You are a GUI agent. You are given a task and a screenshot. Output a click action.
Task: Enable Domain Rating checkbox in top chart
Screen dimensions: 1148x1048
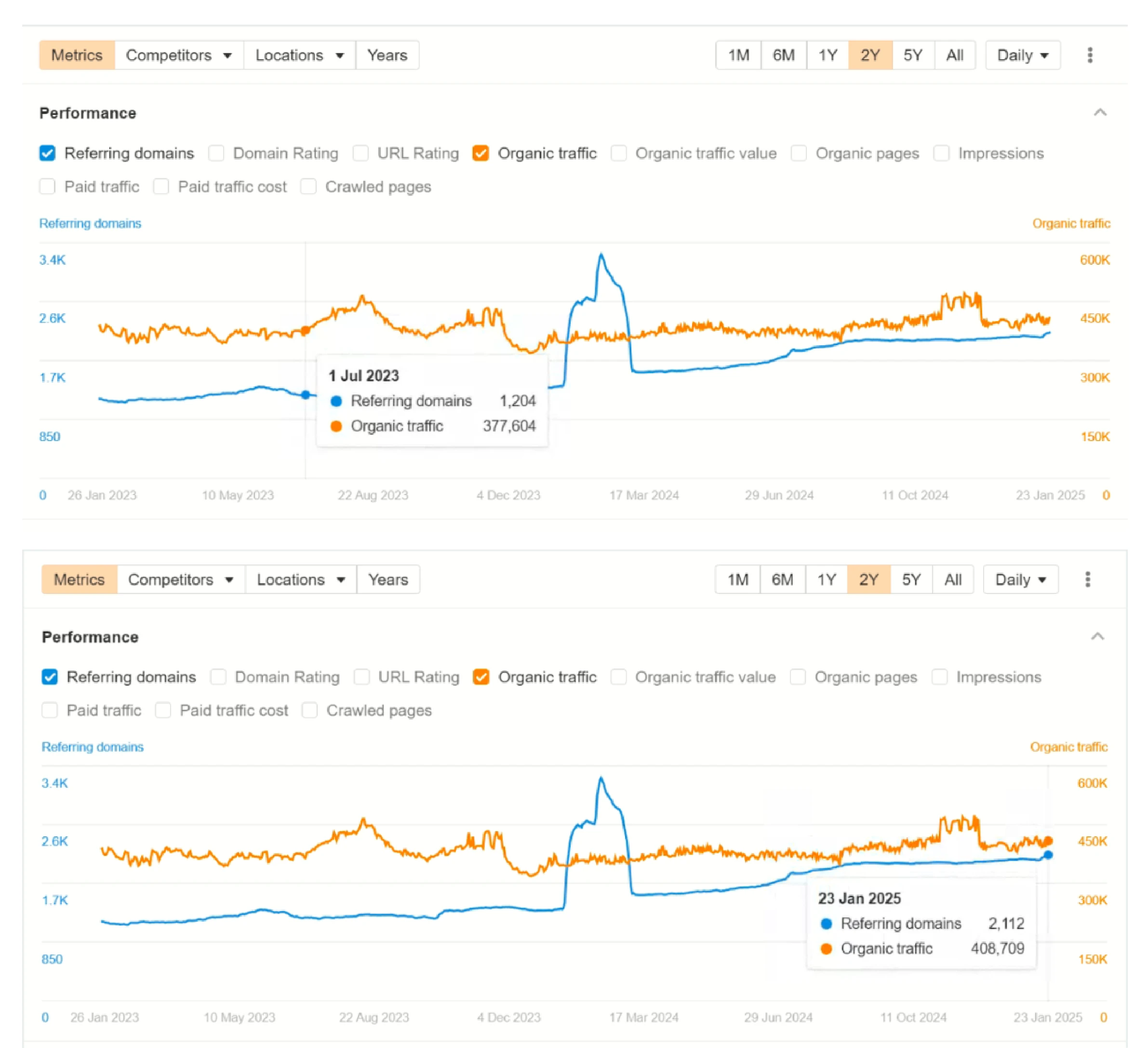coord(216,153)
